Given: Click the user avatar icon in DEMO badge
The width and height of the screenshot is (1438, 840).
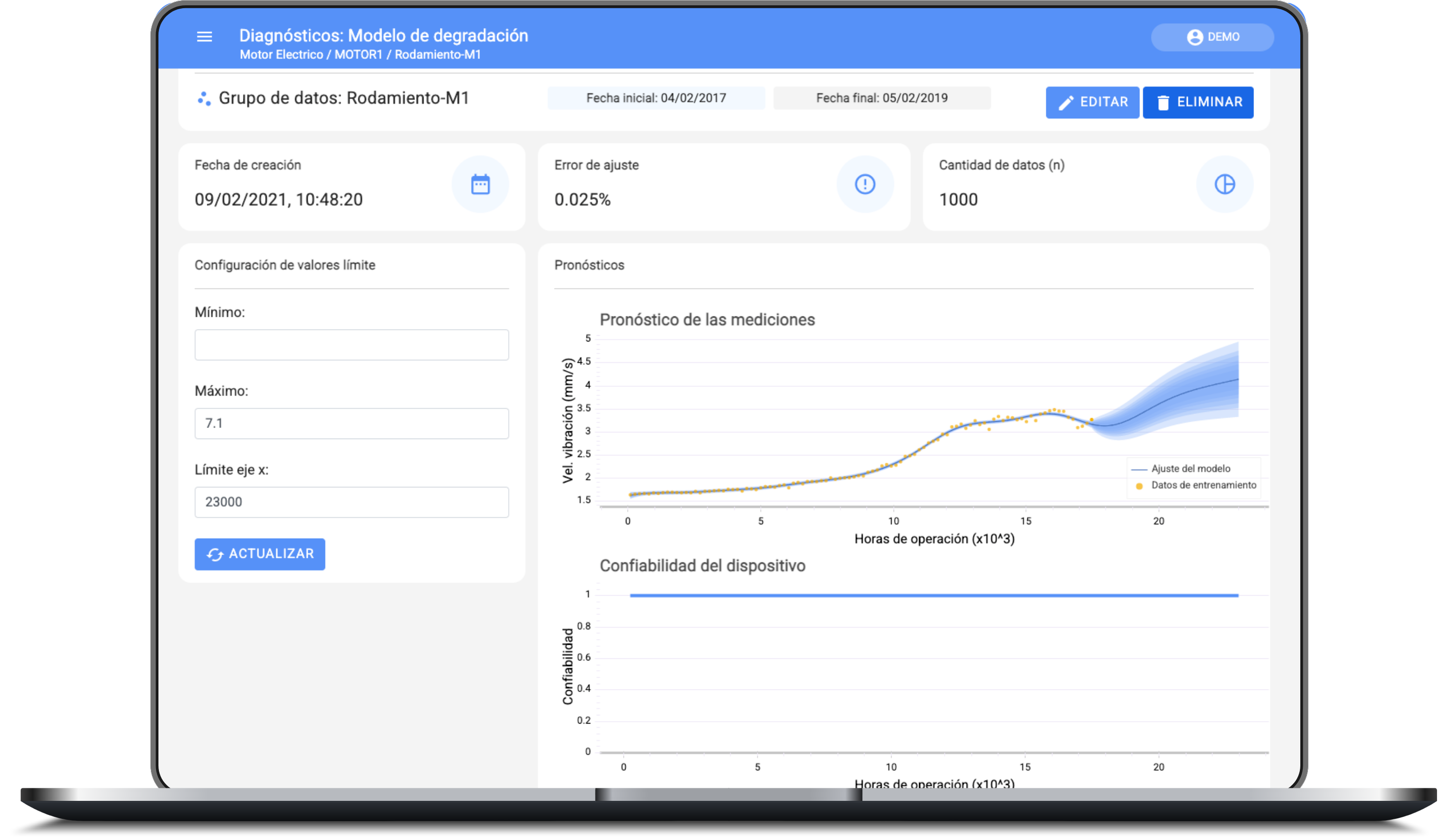Looking at the screenshot, I should pyautogui.click(x=1195, y=37).
